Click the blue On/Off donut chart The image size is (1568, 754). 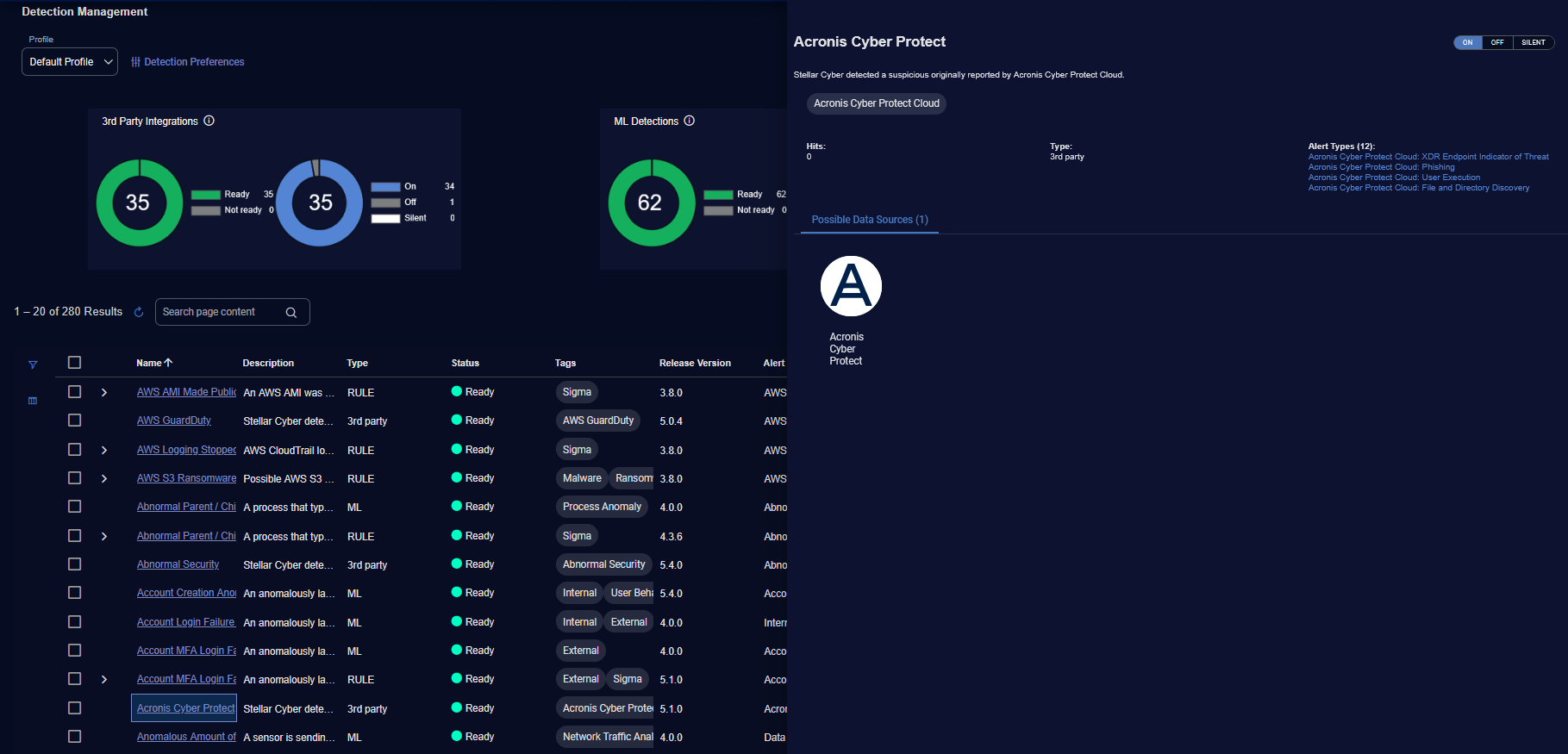pos(320,203)
